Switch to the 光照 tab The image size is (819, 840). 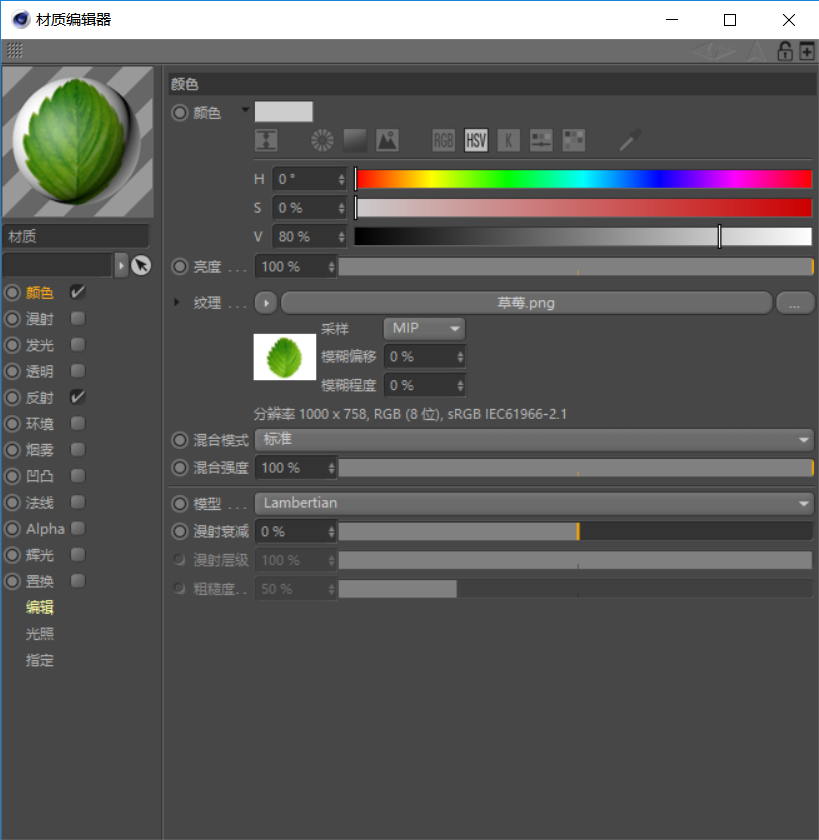41,633
